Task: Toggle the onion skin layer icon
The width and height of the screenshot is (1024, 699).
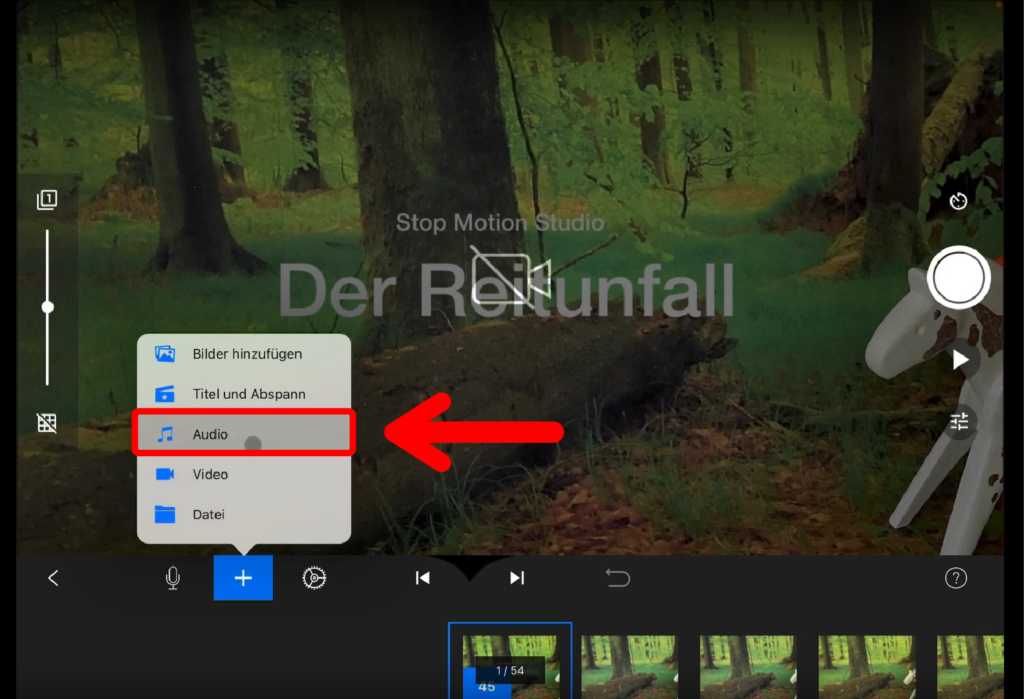Action: tap(47, 201)
